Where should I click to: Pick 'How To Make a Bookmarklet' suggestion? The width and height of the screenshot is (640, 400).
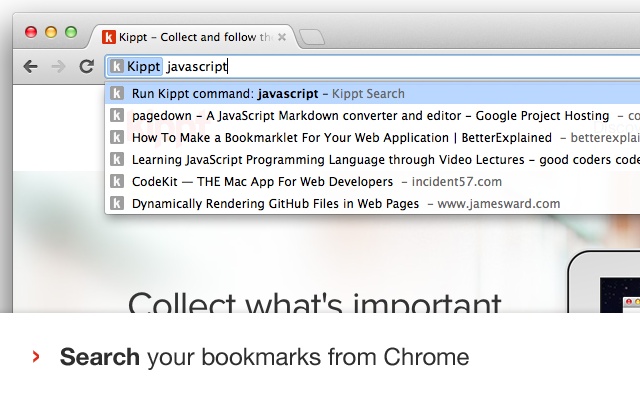pos(372,138)
